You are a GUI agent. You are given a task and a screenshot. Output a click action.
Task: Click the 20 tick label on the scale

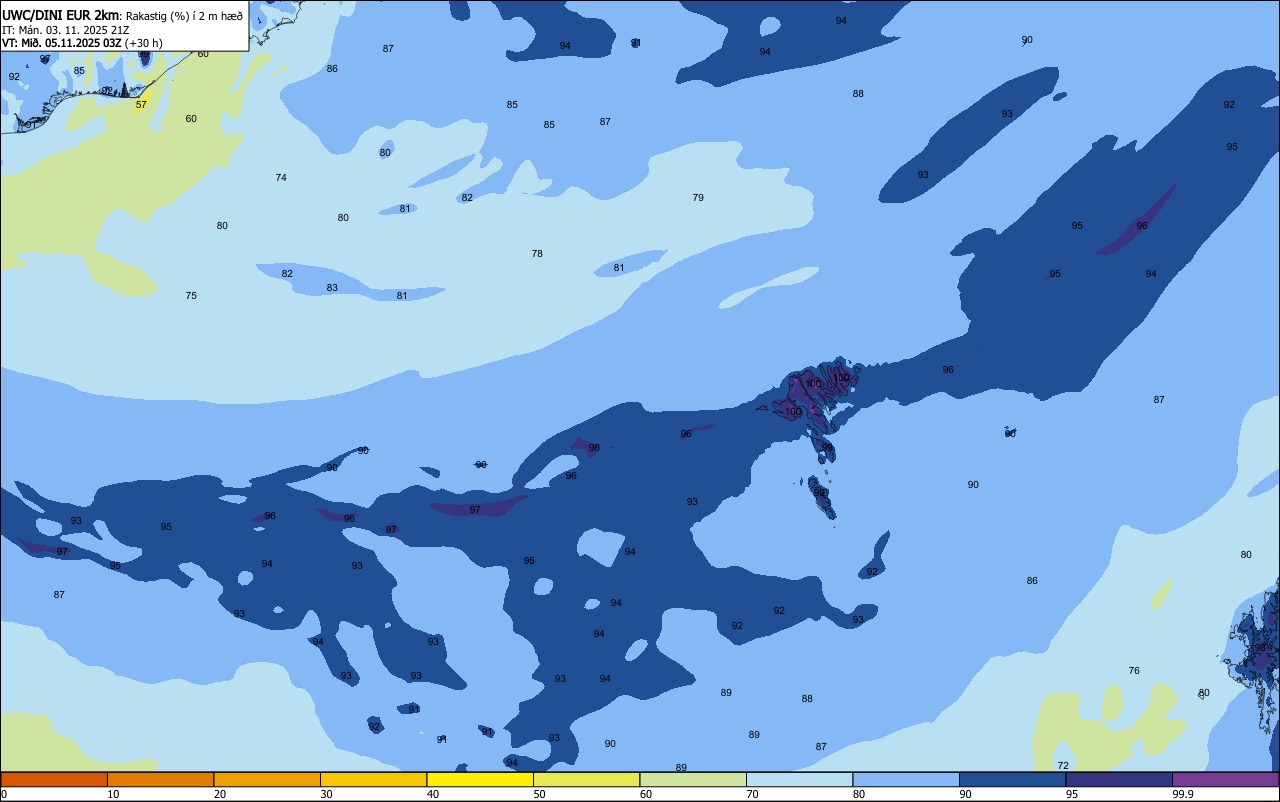coord(220,794)
